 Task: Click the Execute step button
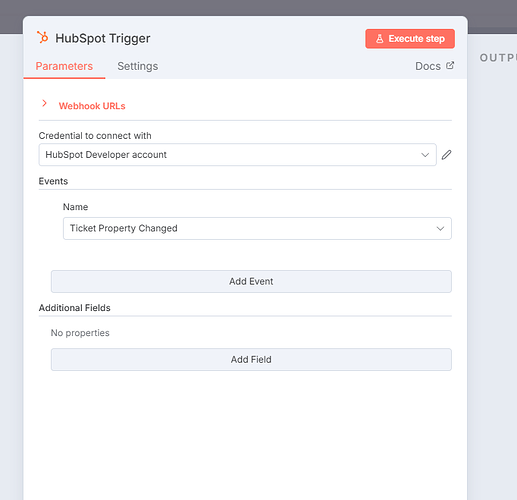tap(410, 39)
